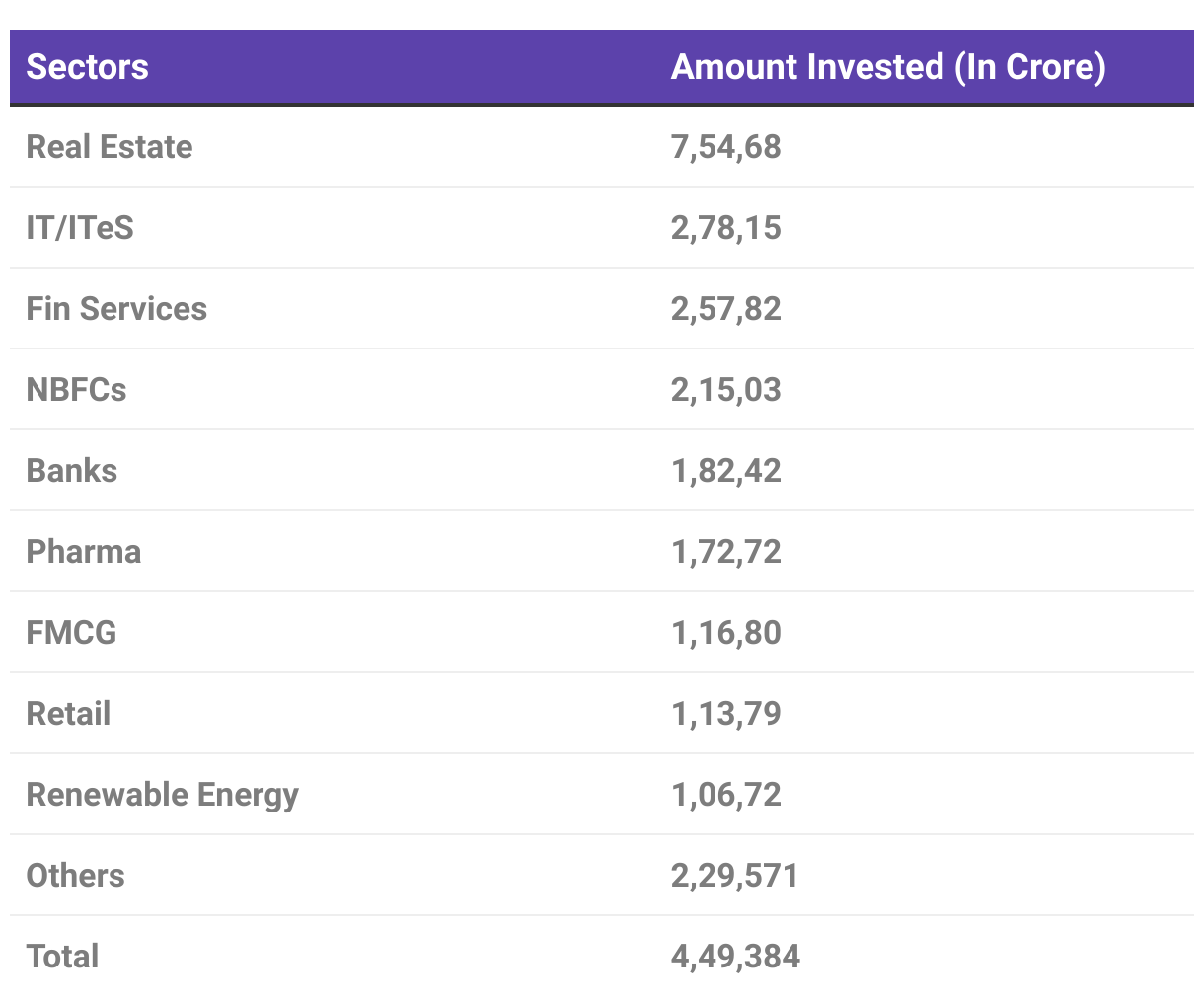
Task: Click the NBFCs sector label
Action: 76,390
